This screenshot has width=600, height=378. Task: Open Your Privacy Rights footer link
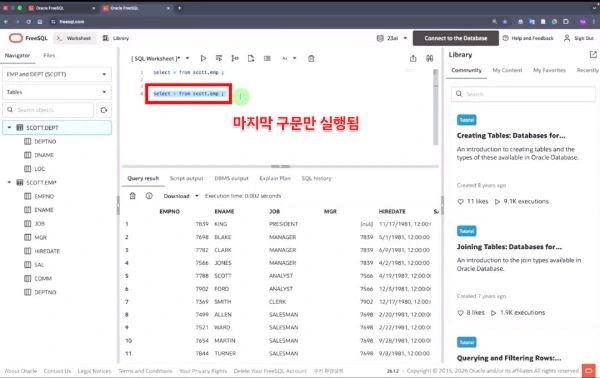[203, 371]
